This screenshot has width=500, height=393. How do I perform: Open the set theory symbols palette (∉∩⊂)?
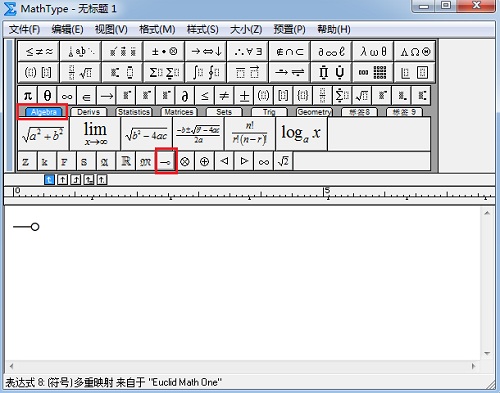(289, 51)
